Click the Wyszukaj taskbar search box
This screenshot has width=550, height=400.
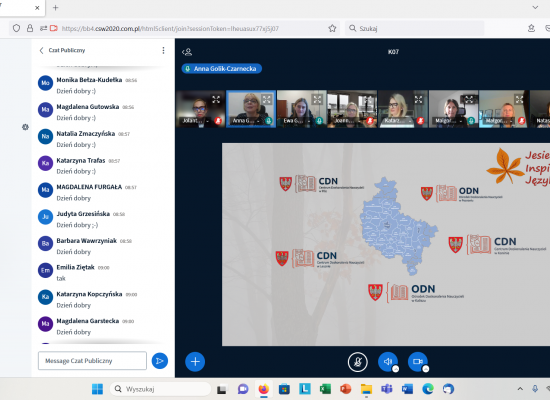(x=161, y=389)
